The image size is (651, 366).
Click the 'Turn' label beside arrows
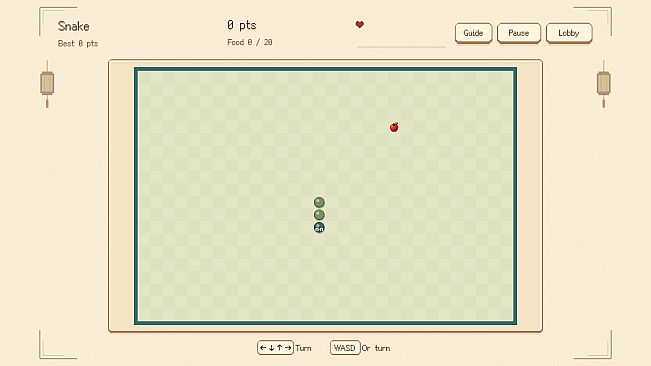click(303, 348)
